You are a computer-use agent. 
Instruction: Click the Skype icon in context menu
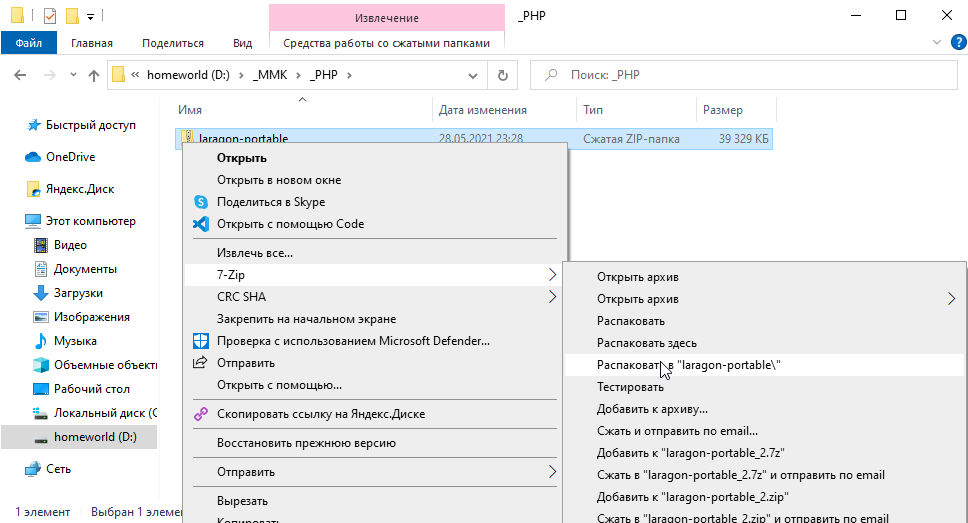click(x=199, y=202)
